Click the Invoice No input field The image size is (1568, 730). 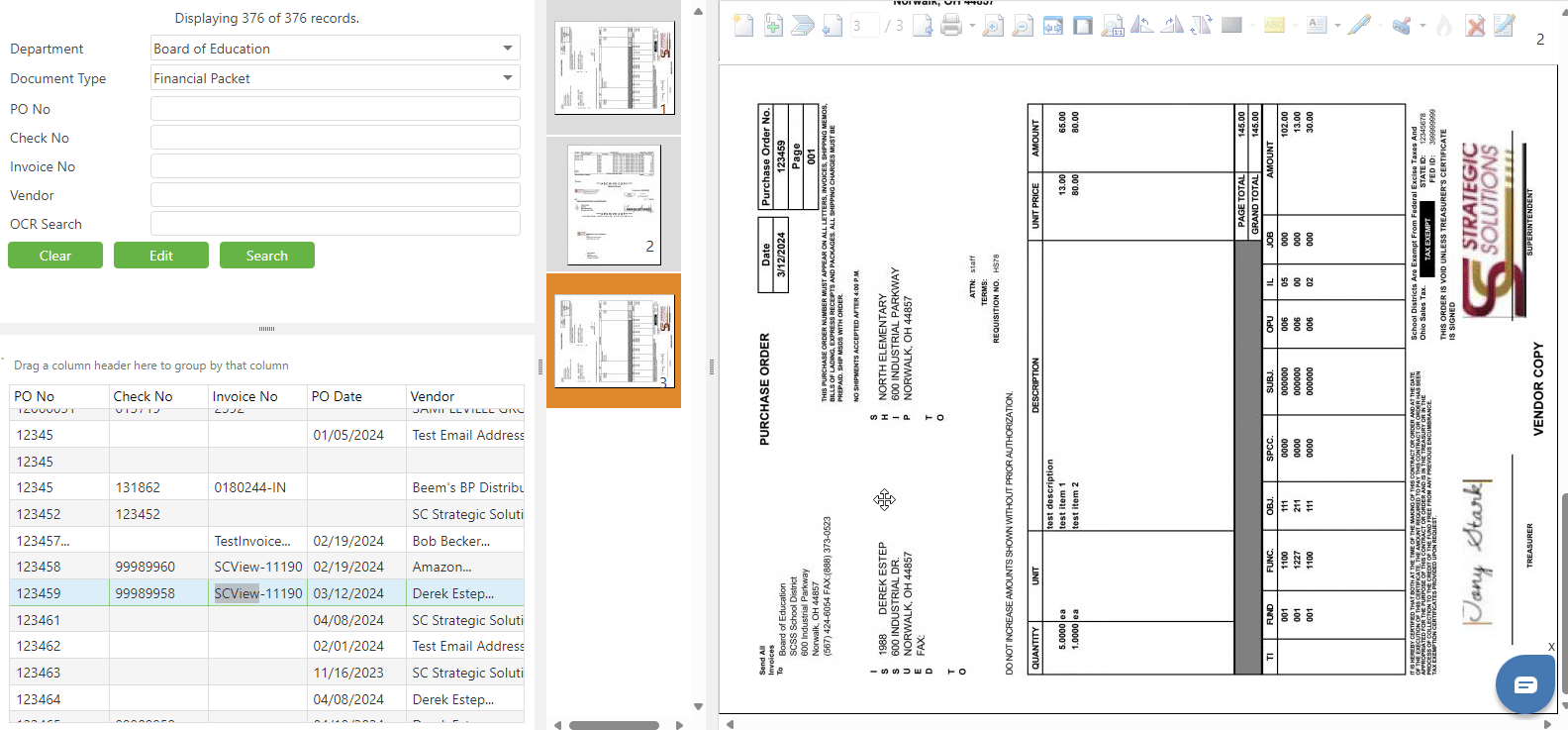coord(336,166)
